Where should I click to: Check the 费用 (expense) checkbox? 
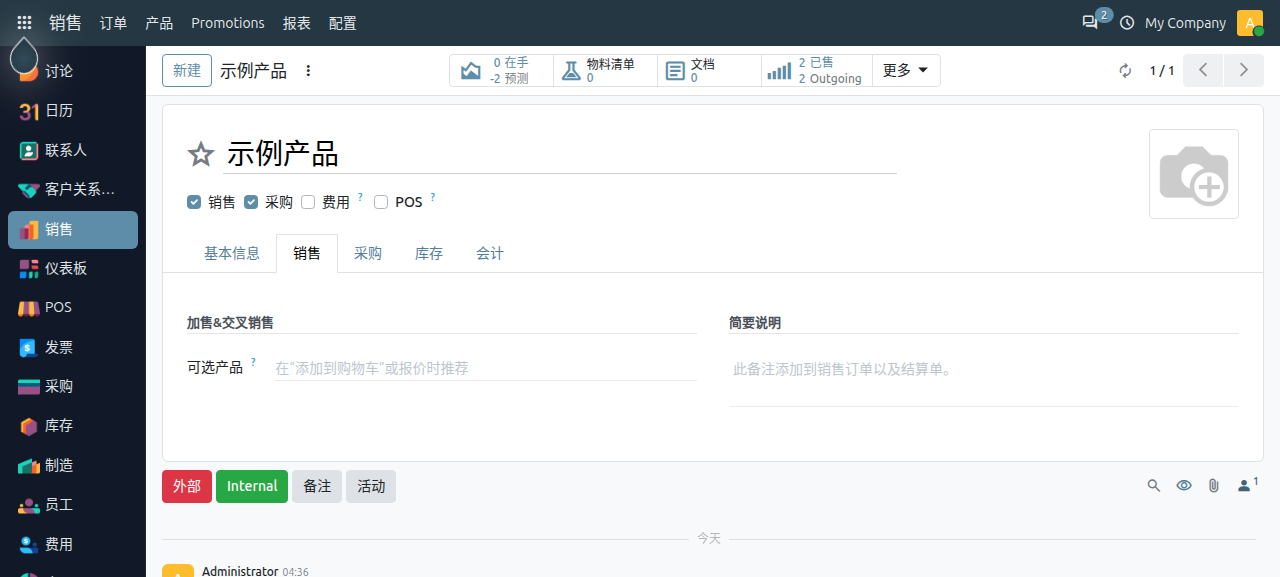pos(308,202)
